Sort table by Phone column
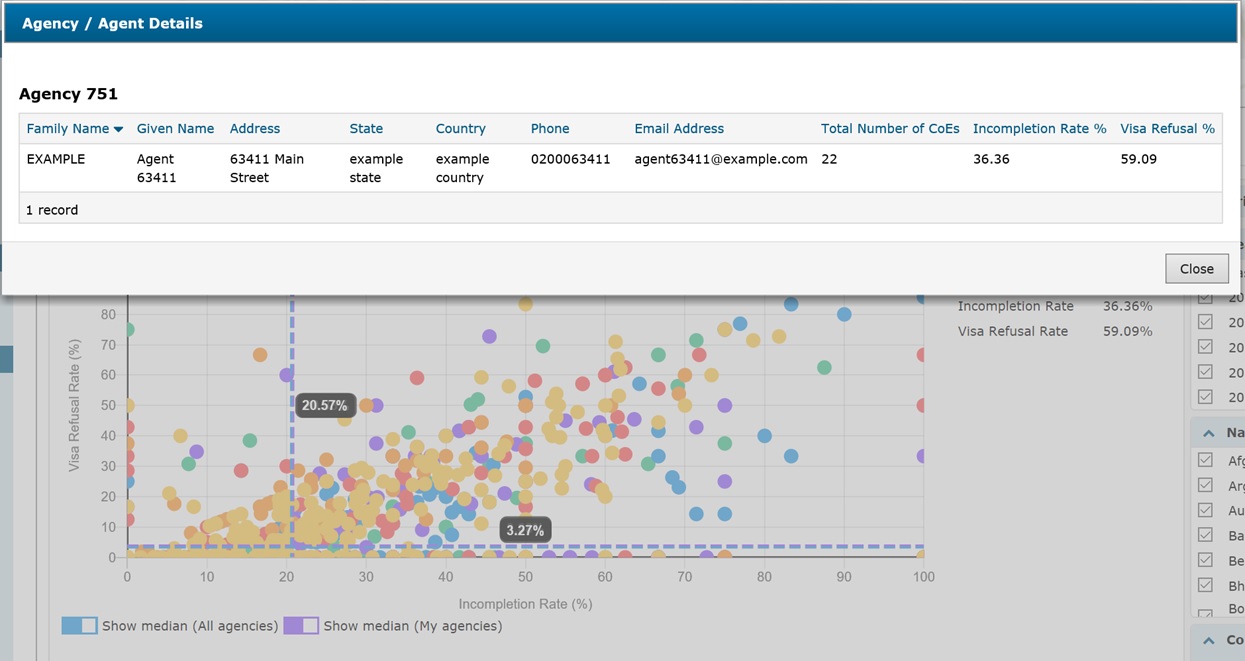 coord(550,128)
